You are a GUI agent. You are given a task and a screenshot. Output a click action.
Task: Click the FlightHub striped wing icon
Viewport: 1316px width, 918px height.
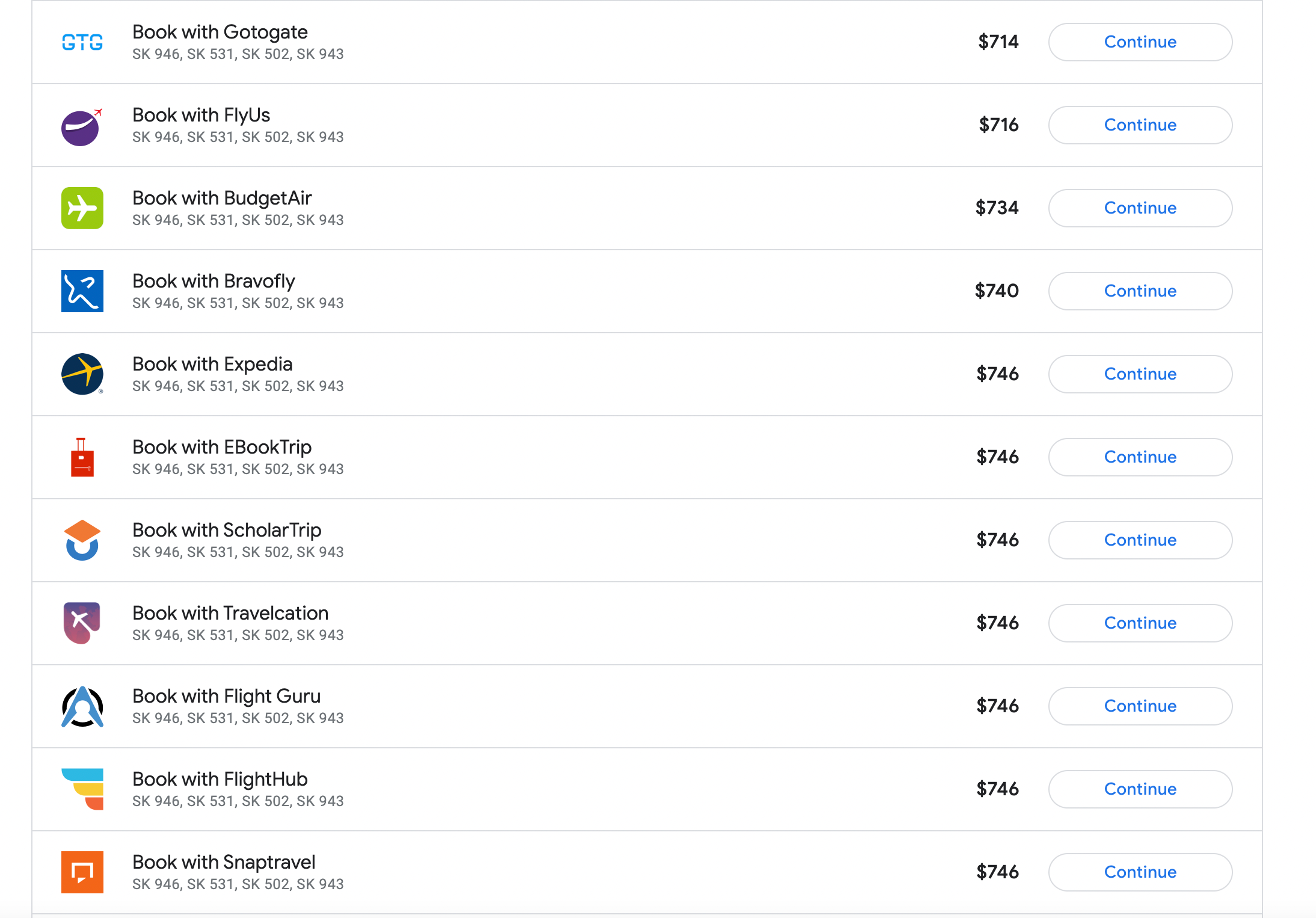point(84,789)
